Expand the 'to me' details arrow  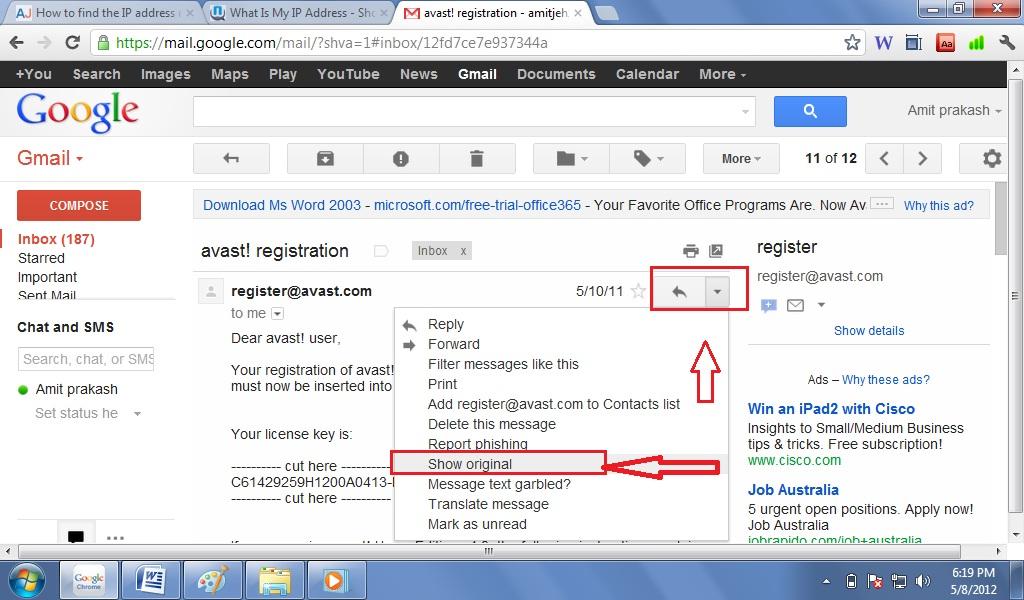coord(278,313)
